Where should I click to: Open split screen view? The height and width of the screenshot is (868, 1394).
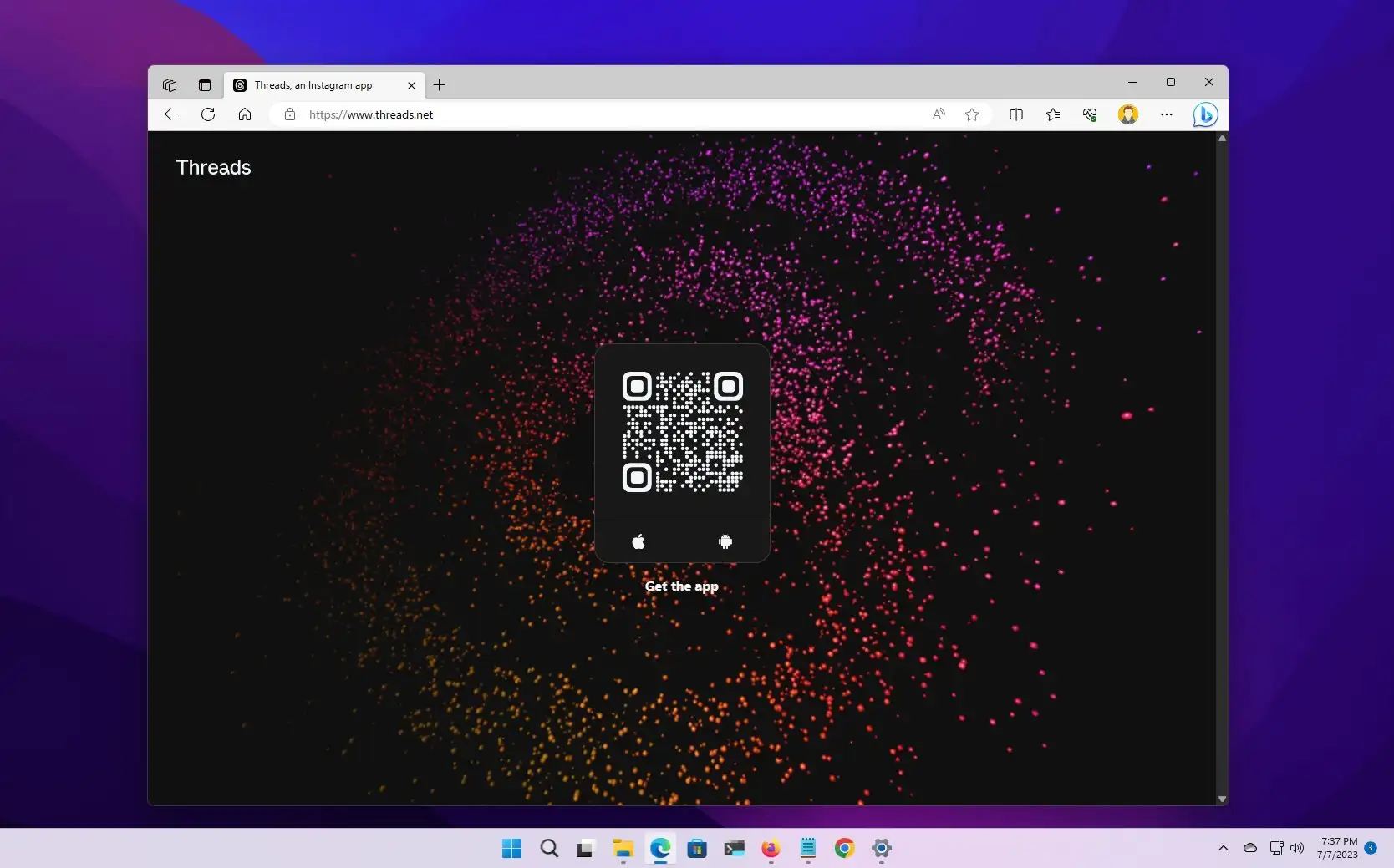1016,114
